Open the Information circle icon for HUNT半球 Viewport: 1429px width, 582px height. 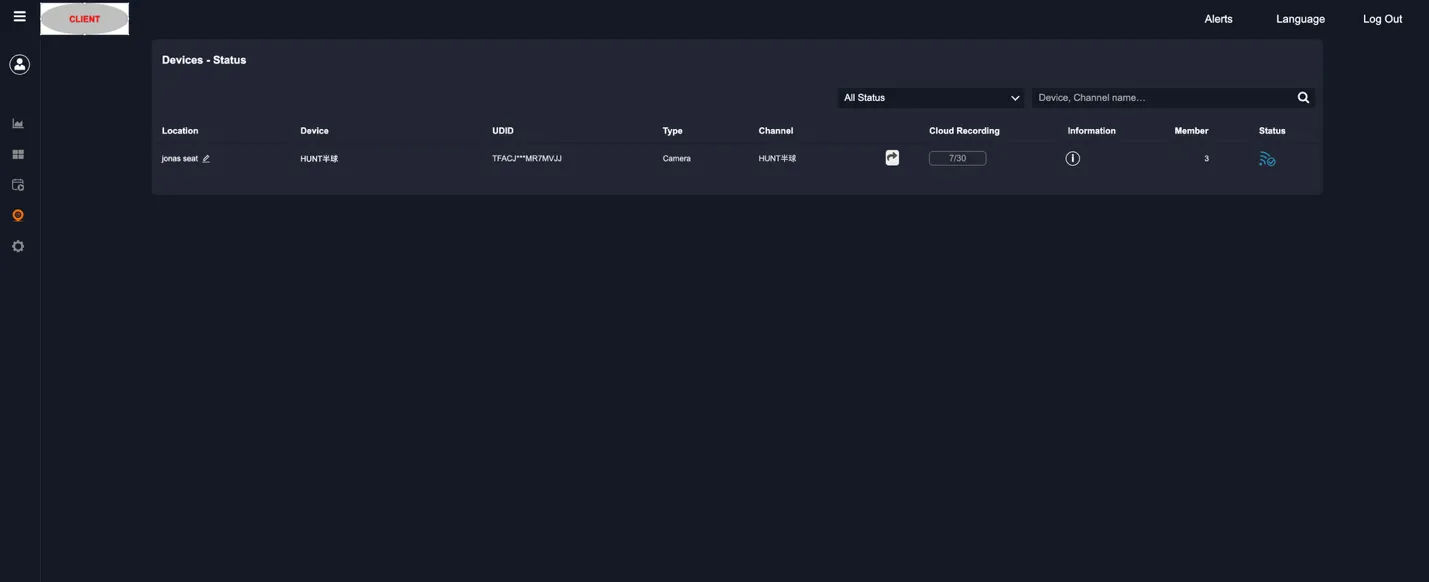pyautogui.click(x=1072, y=157)
